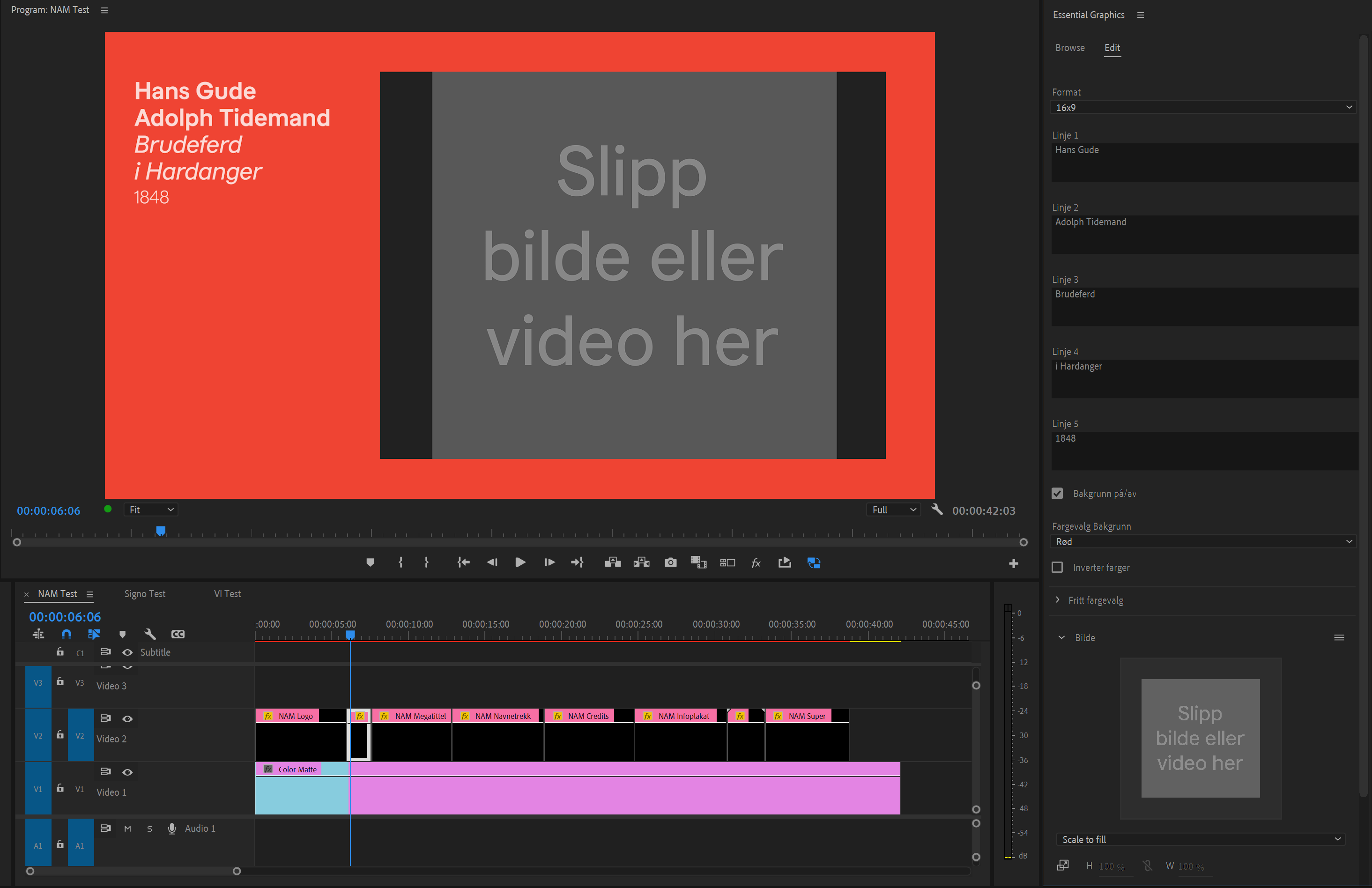
Task: Toggle the Video 2 track output eye
Action: 127,718
